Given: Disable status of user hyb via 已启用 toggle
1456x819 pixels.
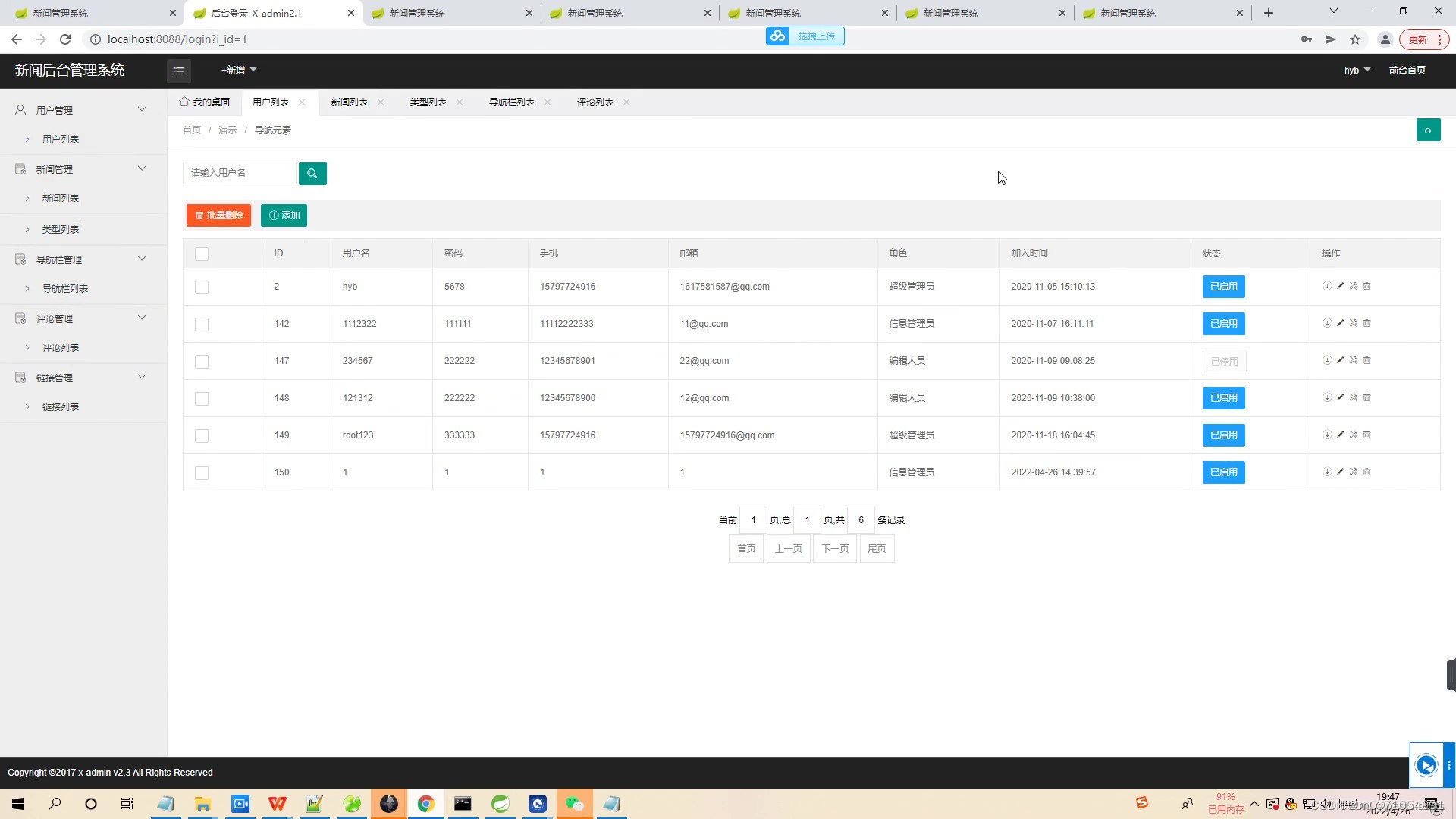Looking at the screenshot, I should (x=1223, y=286).
